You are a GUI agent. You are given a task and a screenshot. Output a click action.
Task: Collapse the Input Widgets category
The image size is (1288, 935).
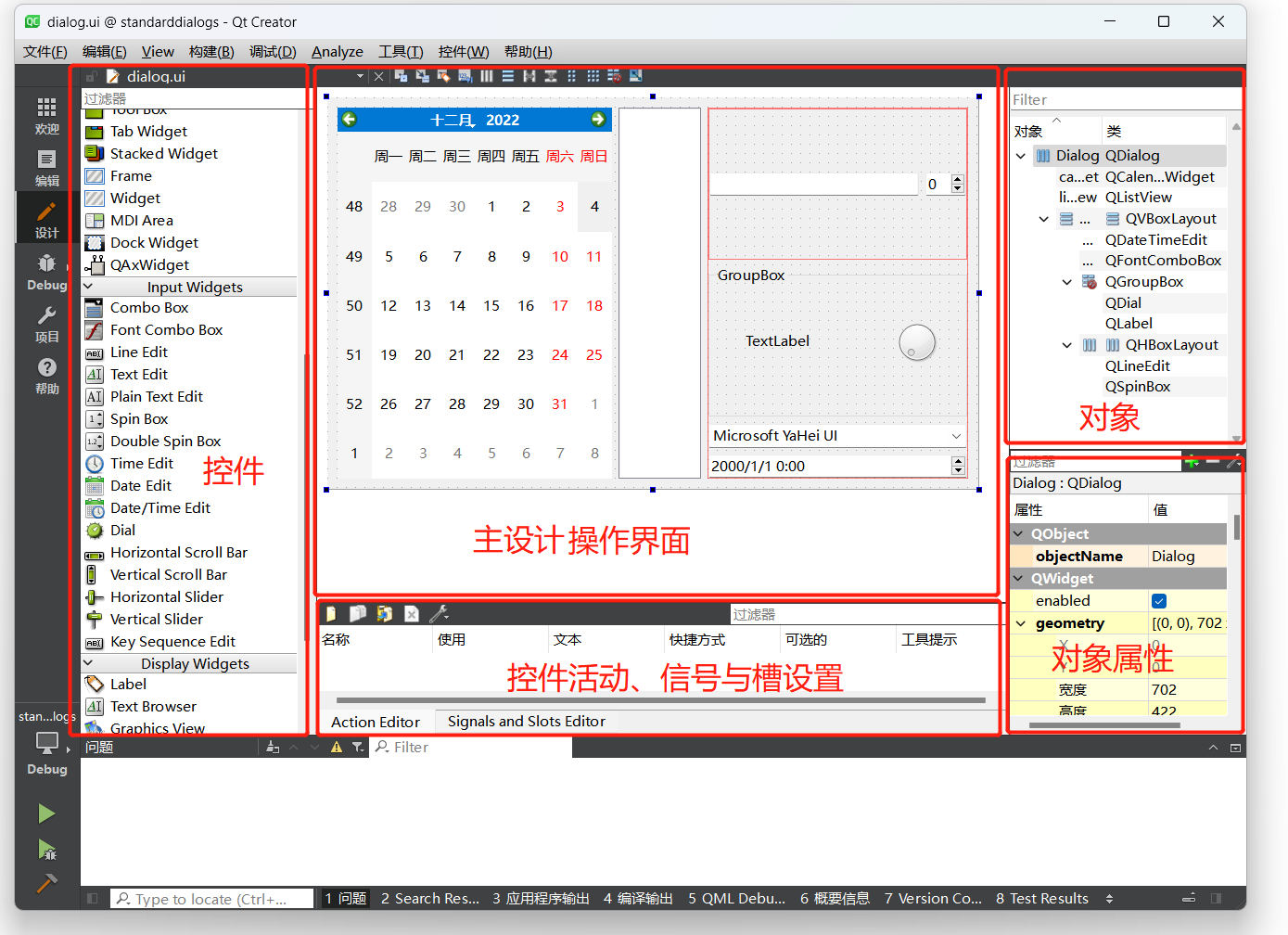coord(89,287)
